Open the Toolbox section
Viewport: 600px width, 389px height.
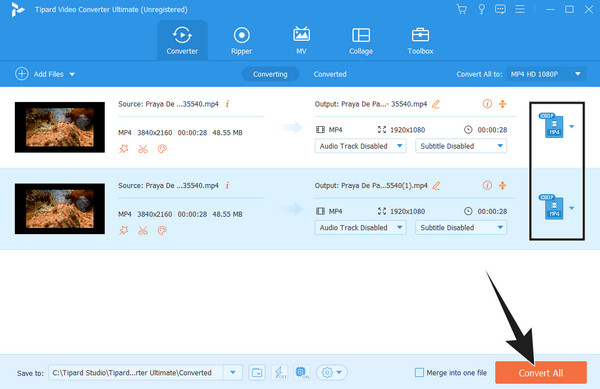pos(420,41)
